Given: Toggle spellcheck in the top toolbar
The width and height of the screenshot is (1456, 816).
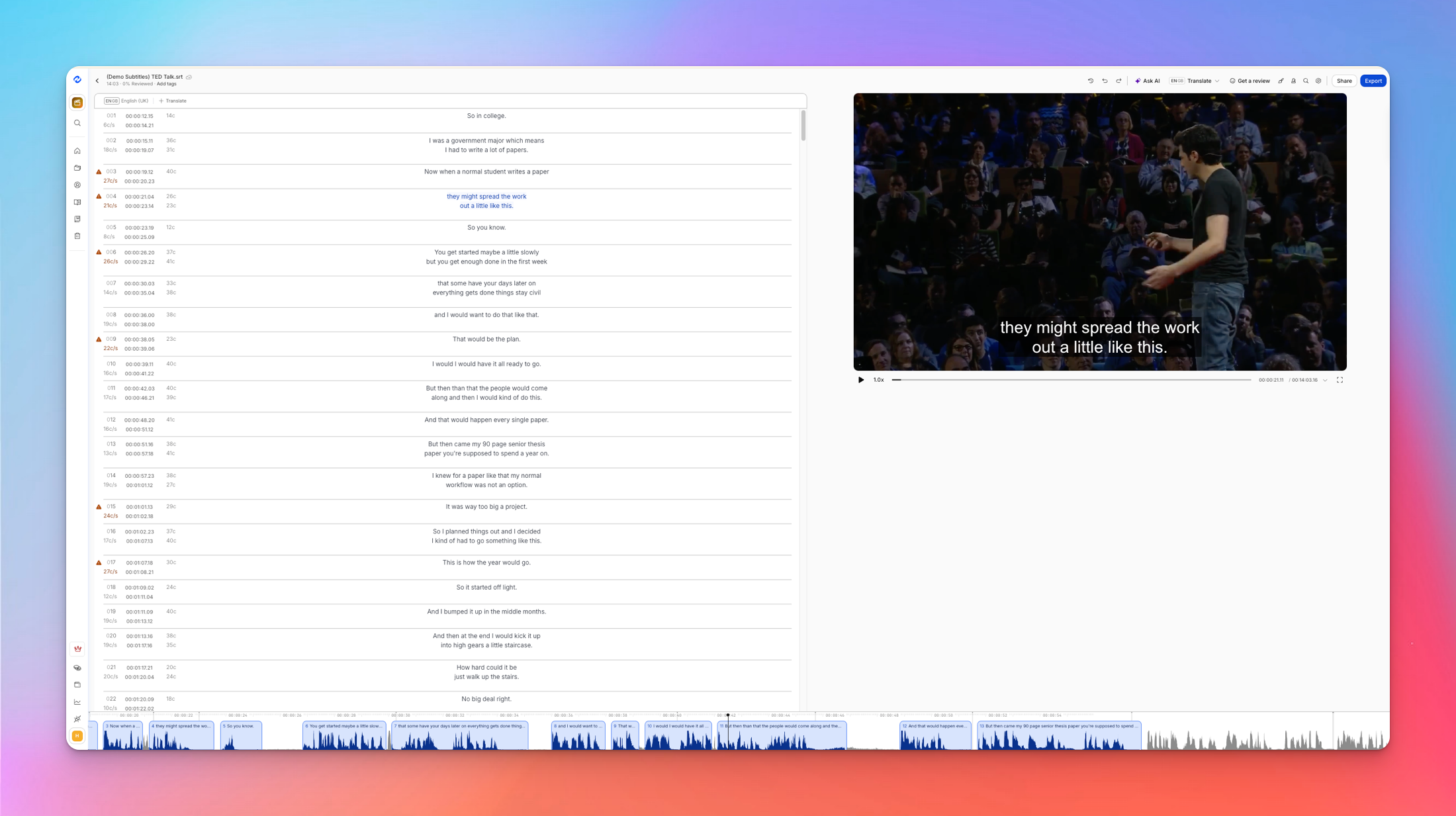Looking at the screenshot, I should coord(1293,80).
